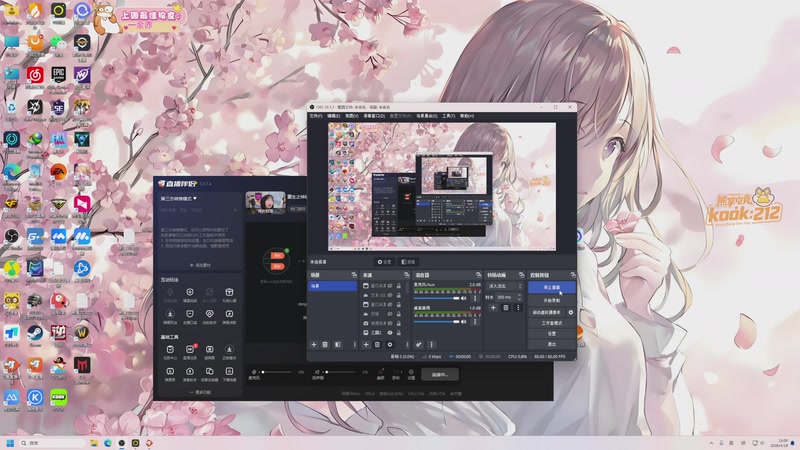Viewport: 800px width, 450px height.
Task: Open the Edit menu in OBS
Action: (334, 116)
